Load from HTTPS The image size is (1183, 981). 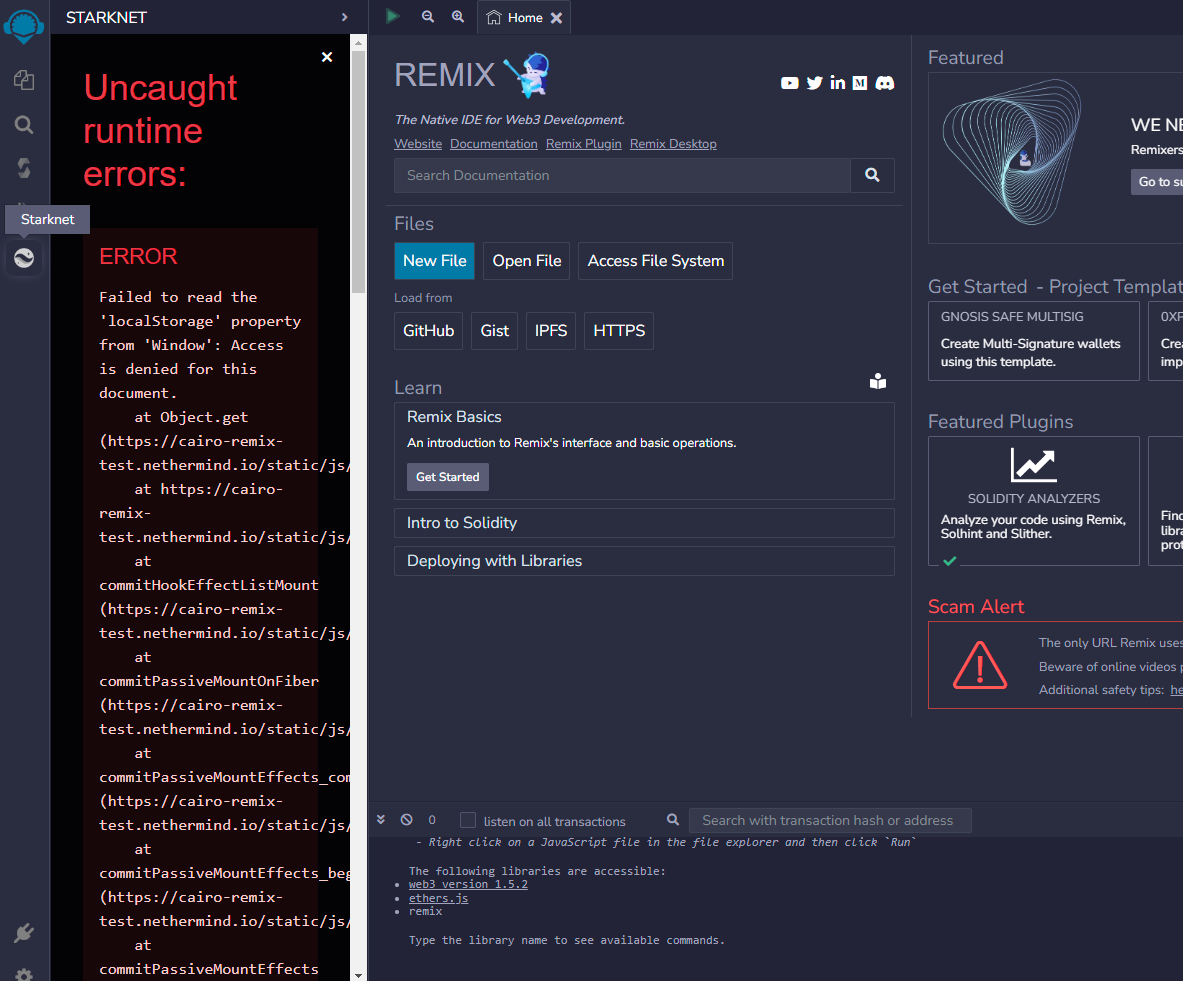click(619, 331)
